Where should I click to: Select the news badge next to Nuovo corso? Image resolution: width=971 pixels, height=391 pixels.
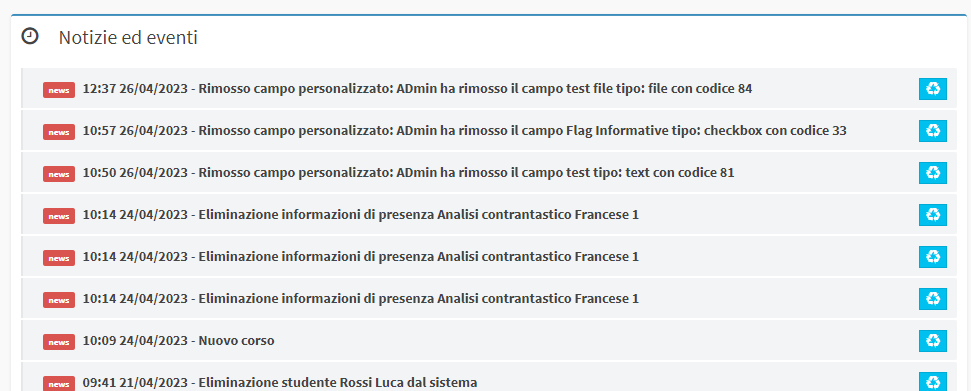[59, 342]
